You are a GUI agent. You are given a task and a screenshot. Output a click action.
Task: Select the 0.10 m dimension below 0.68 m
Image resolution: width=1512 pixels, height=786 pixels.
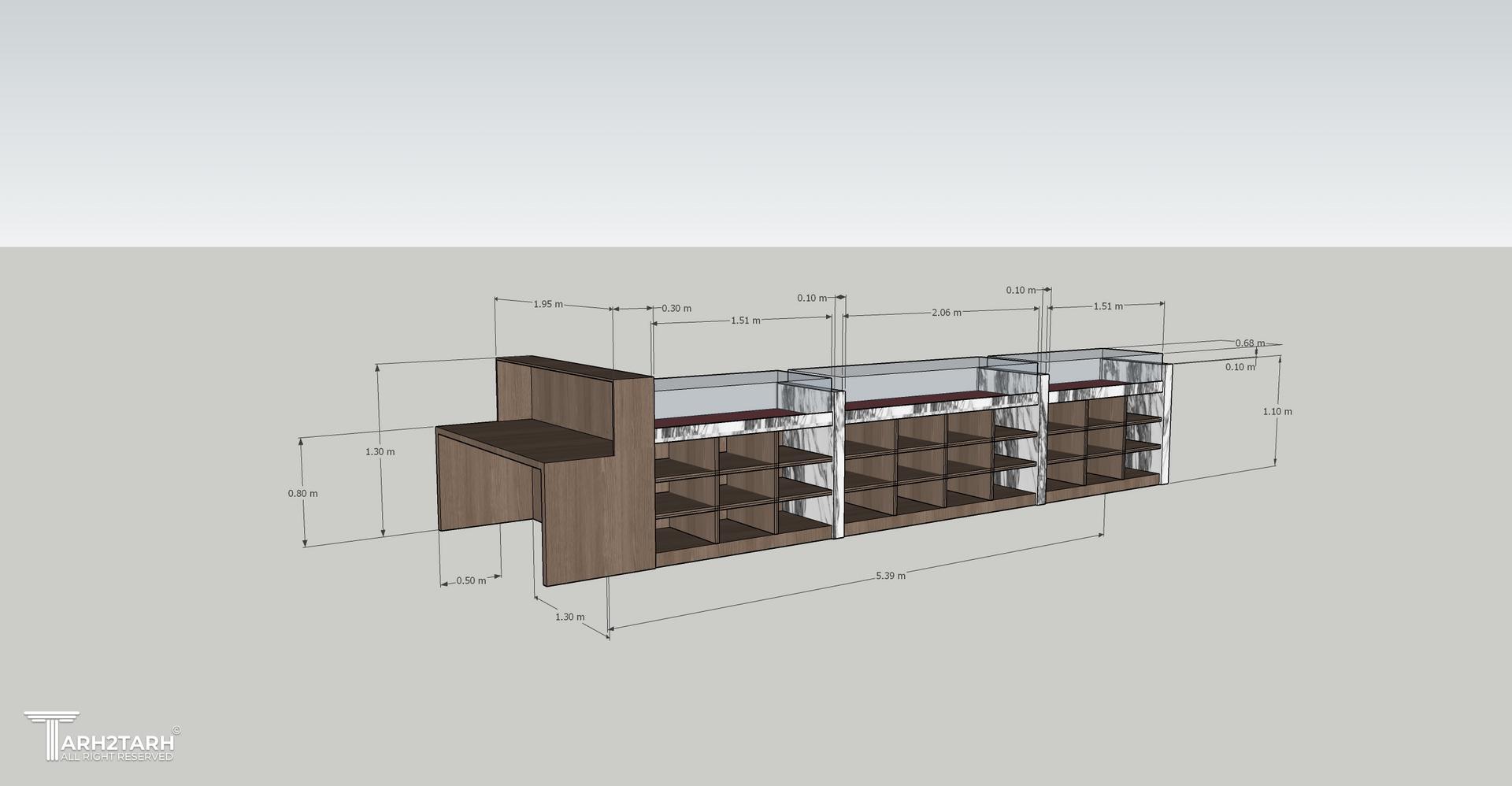pyautogui.click(x=1240, y=367)
